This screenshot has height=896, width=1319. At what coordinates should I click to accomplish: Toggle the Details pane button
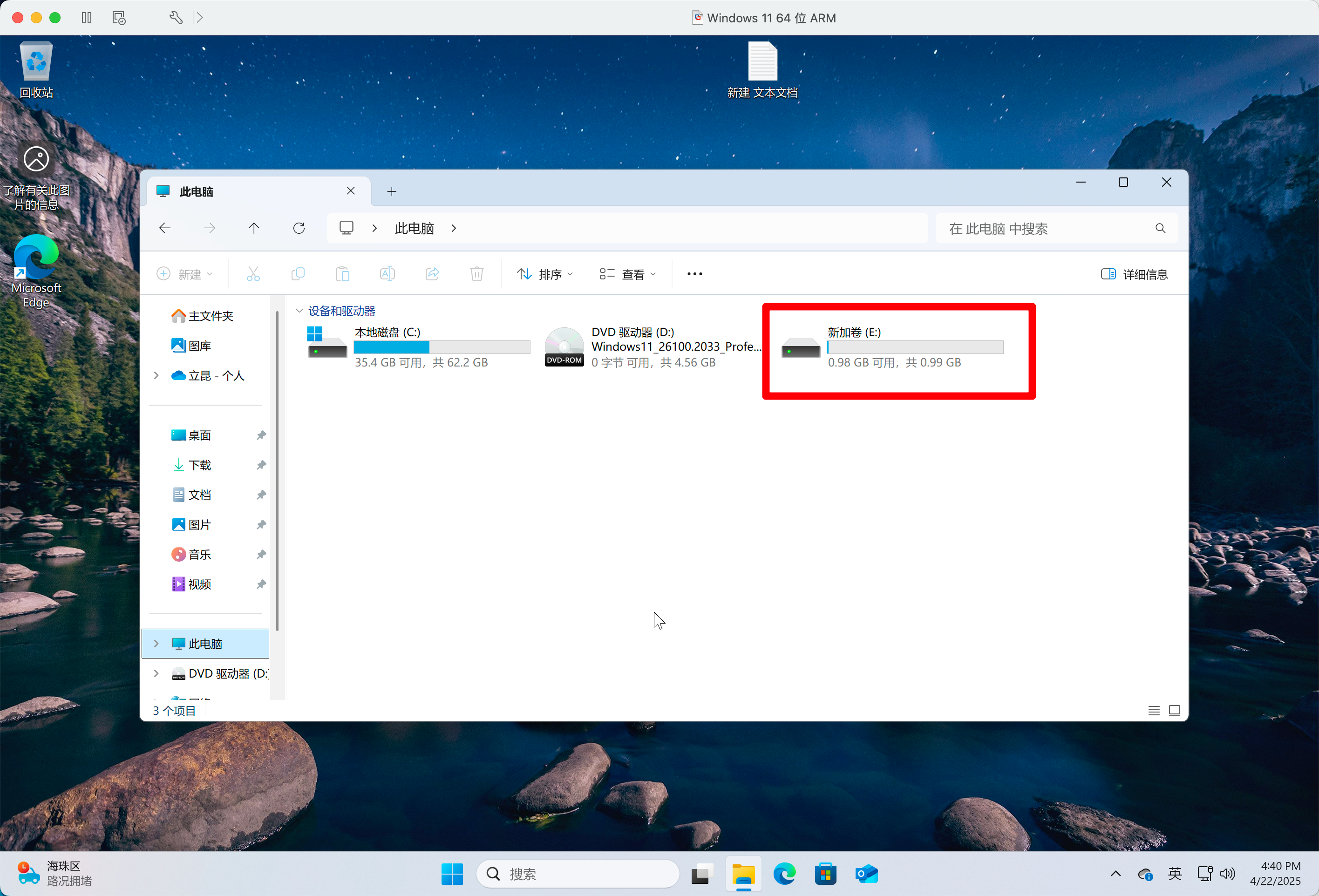click(x=1134, y=275)
